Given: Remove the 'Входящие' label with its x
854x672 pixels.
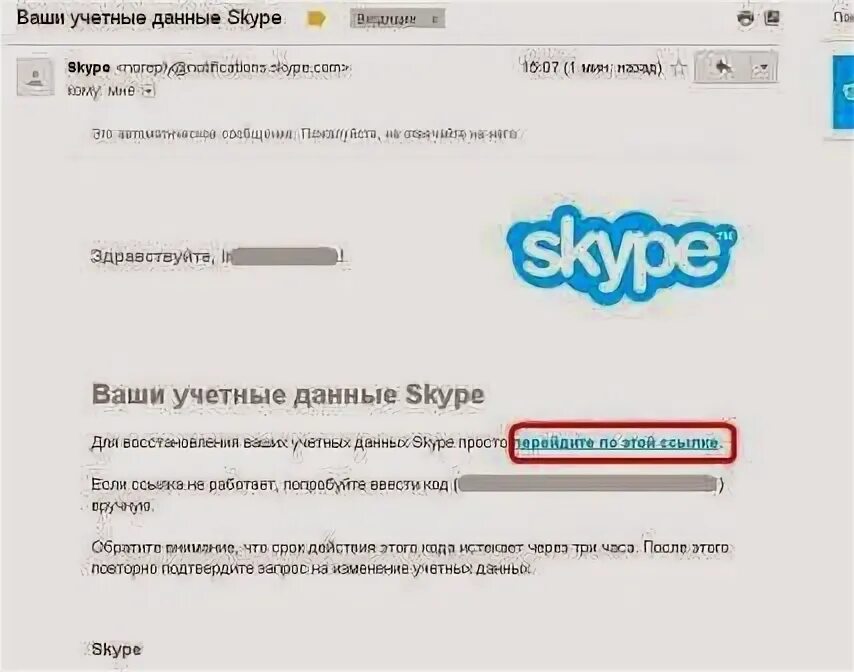Looking at the screenshot, I should tap(434, 20).
